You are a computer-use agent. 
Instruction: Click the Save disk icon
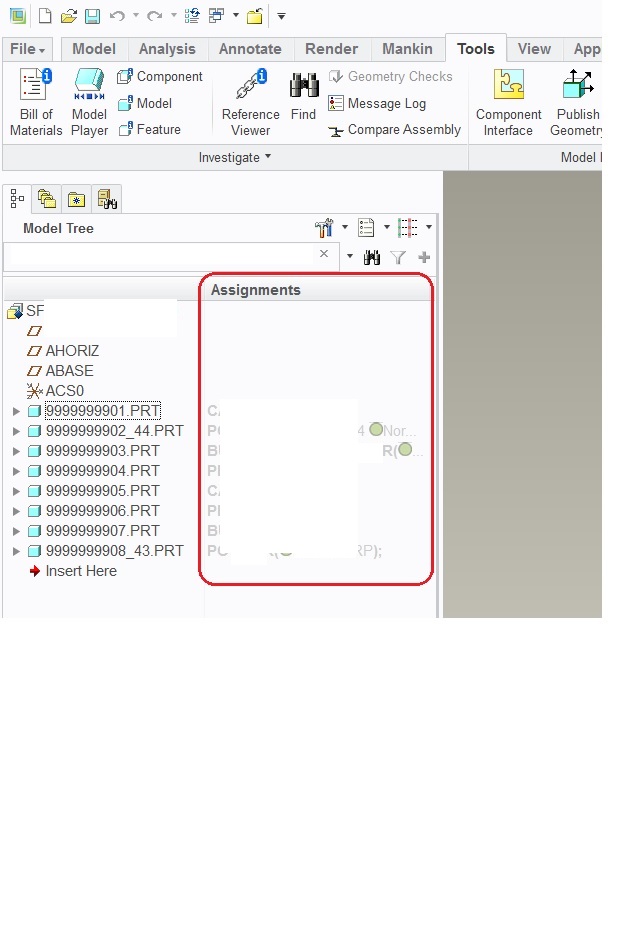(x=92, y=16)
